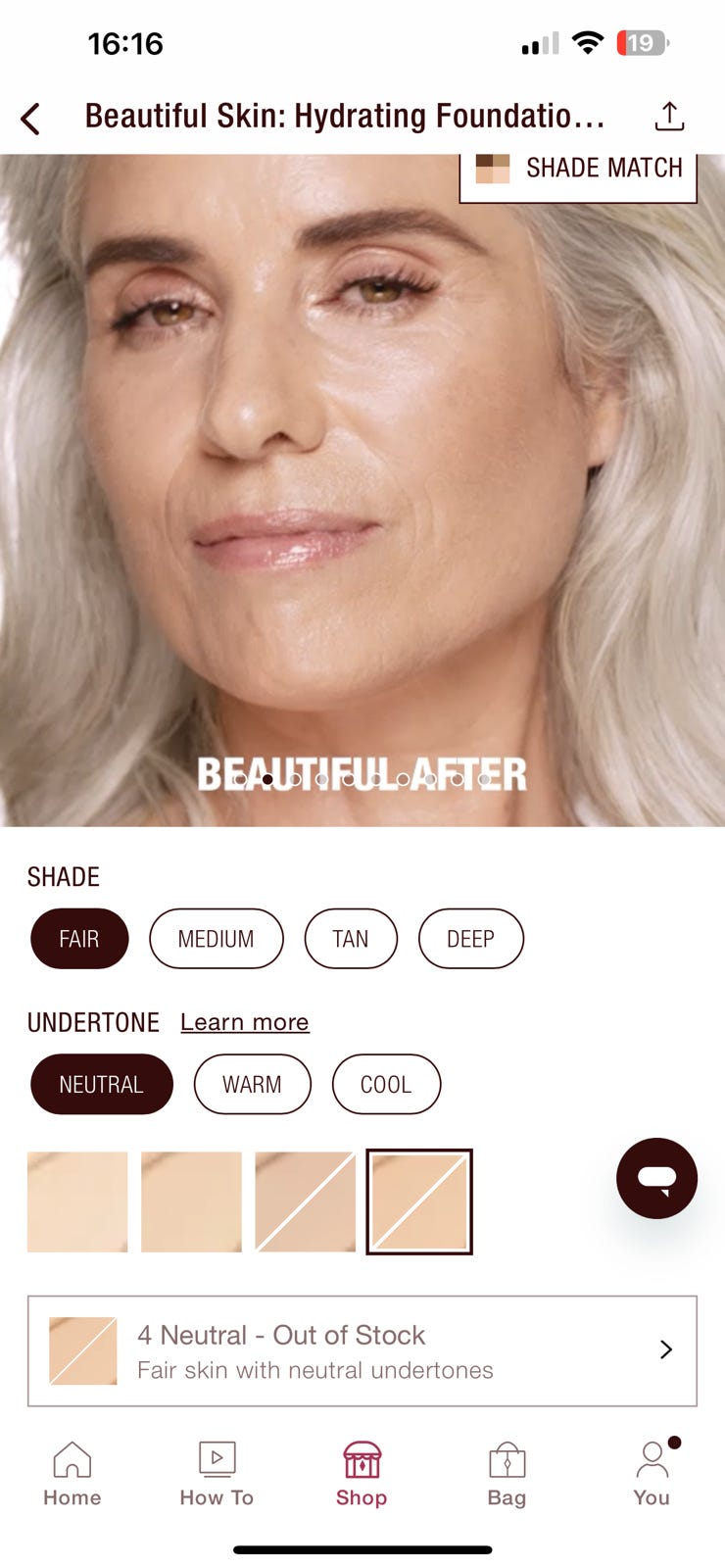Image resolution: width=725 pixels, height=1568 pixels.
Task: Choose the WARM undertone
Action: 253,1084
